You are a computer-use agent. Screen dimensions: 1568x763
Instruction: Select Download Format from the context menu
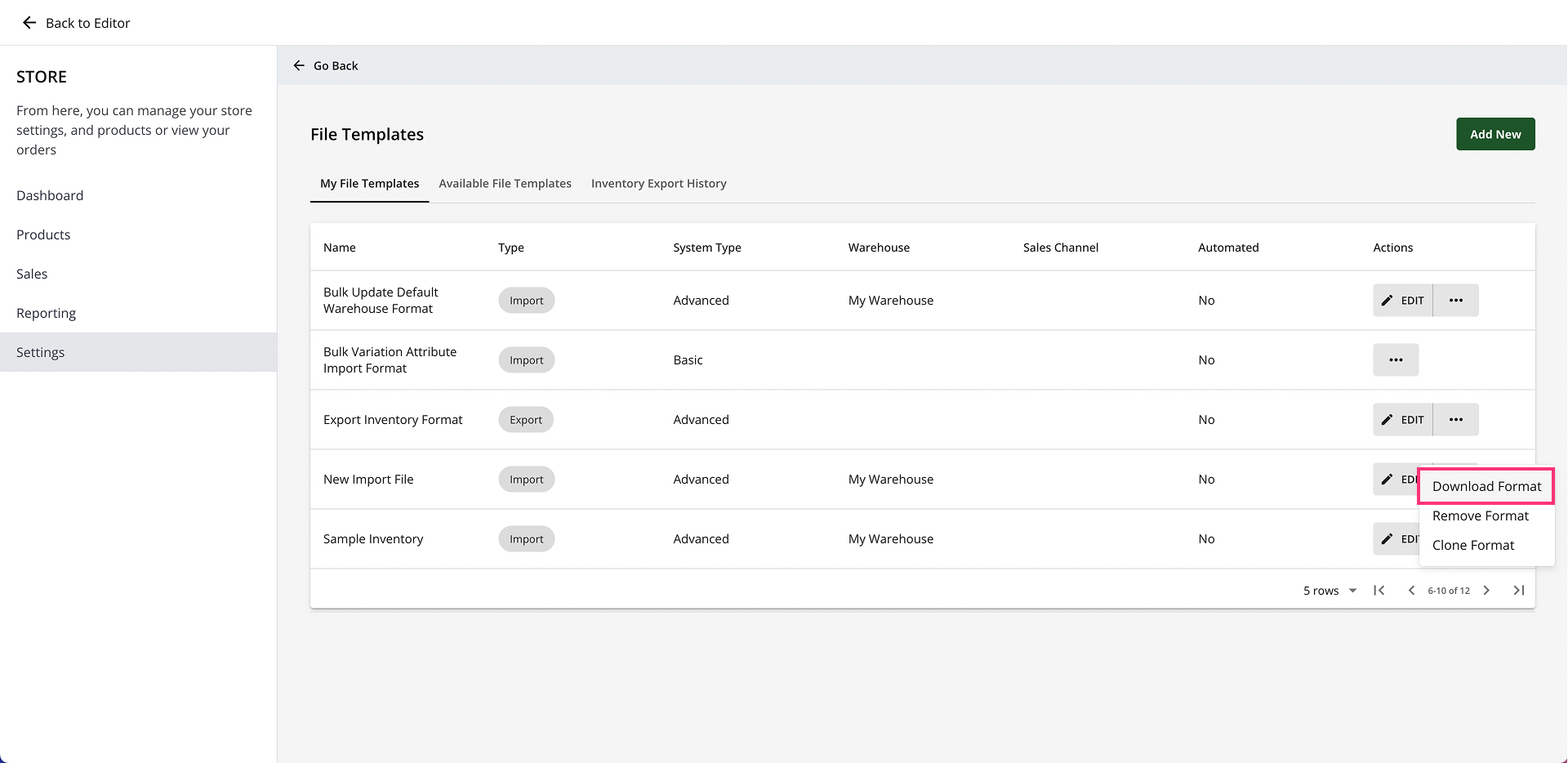[1486, 486]
